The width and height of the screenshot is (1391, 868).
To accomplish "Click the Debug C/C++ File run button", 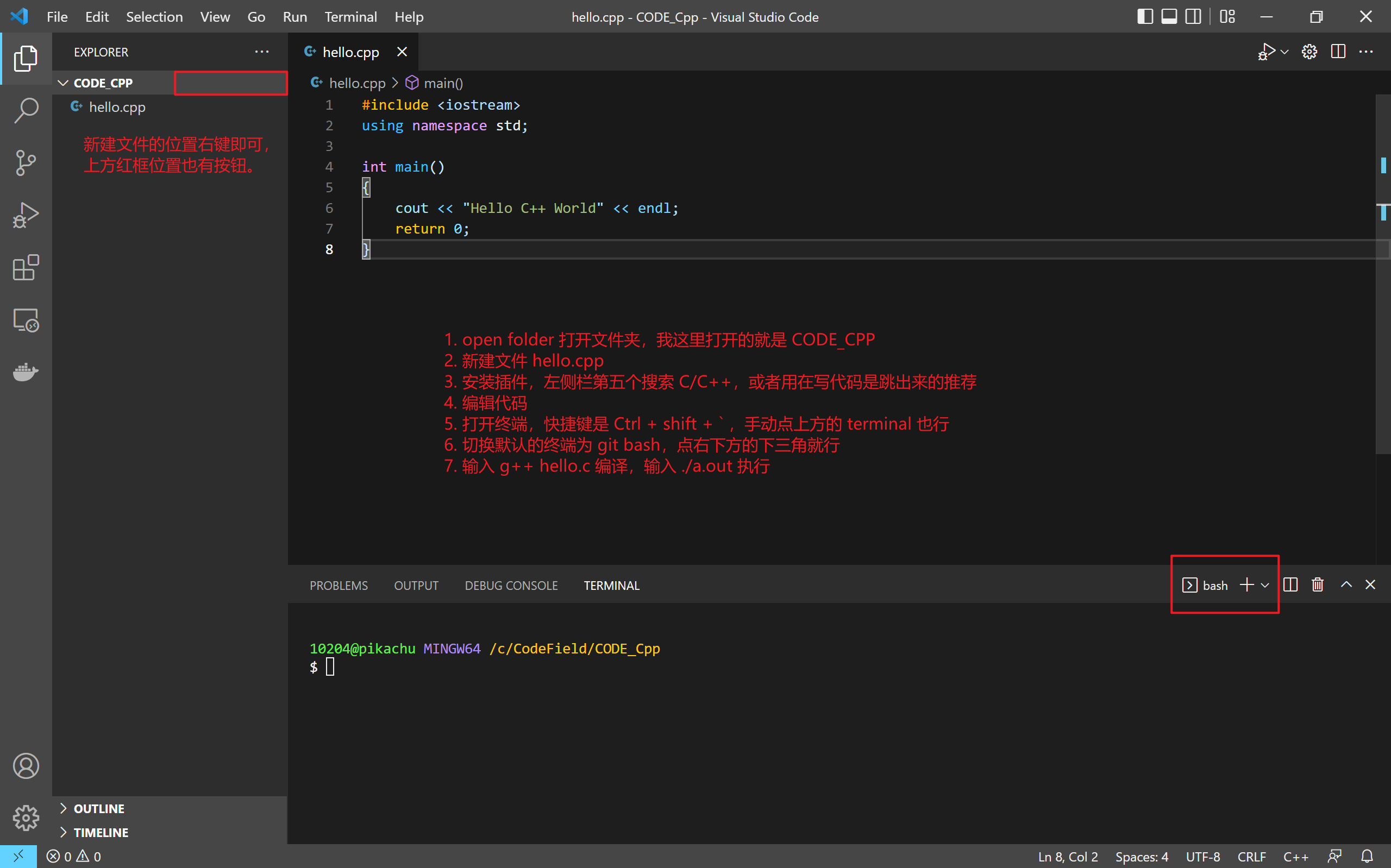I will [x=1267, y=52].
